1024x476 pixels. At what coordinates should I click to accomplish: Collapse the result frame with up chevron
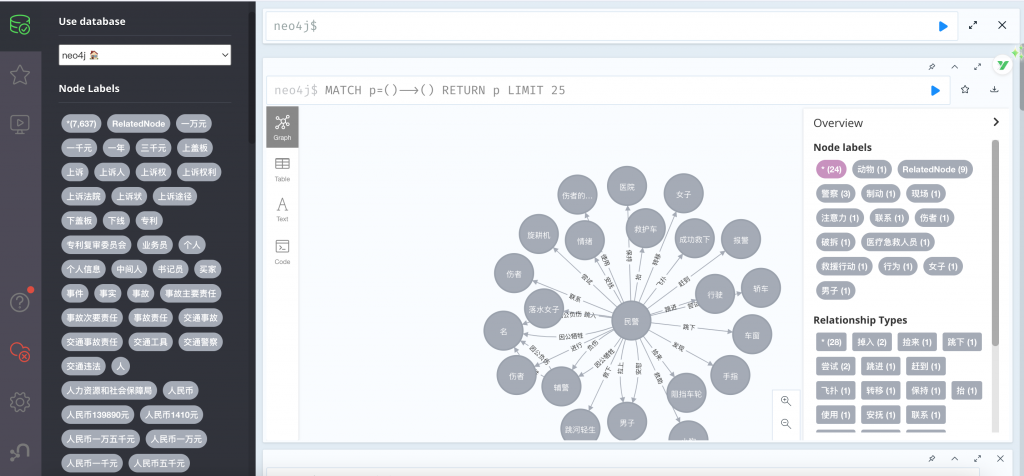[x=954, y=66]
